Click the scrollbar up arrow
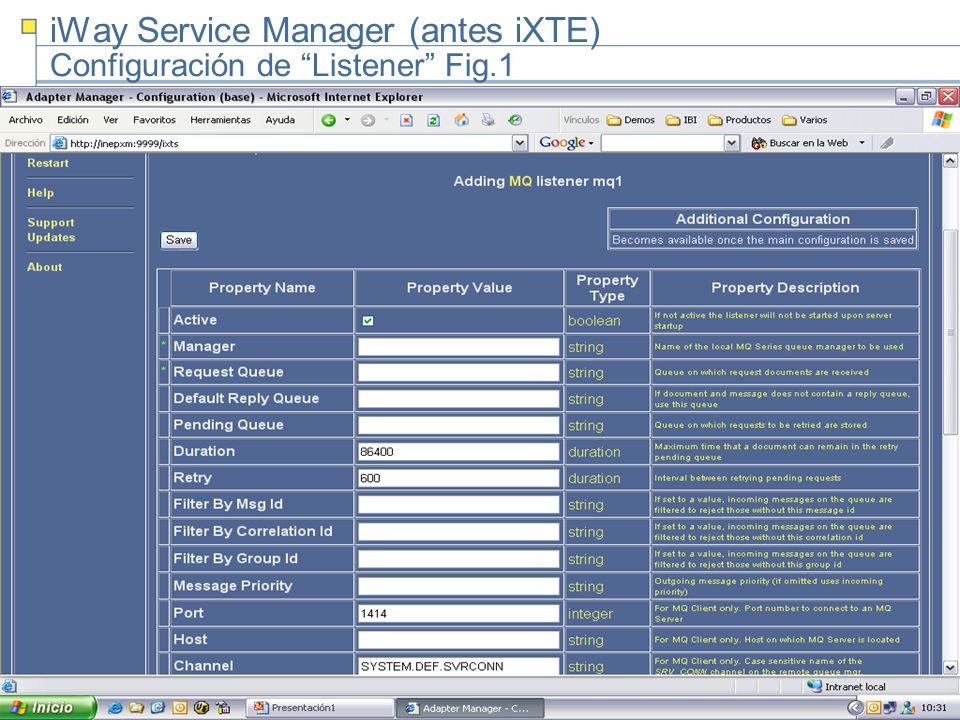The width and height of the screenshot is (960, 720). click(x=950, y=161)
